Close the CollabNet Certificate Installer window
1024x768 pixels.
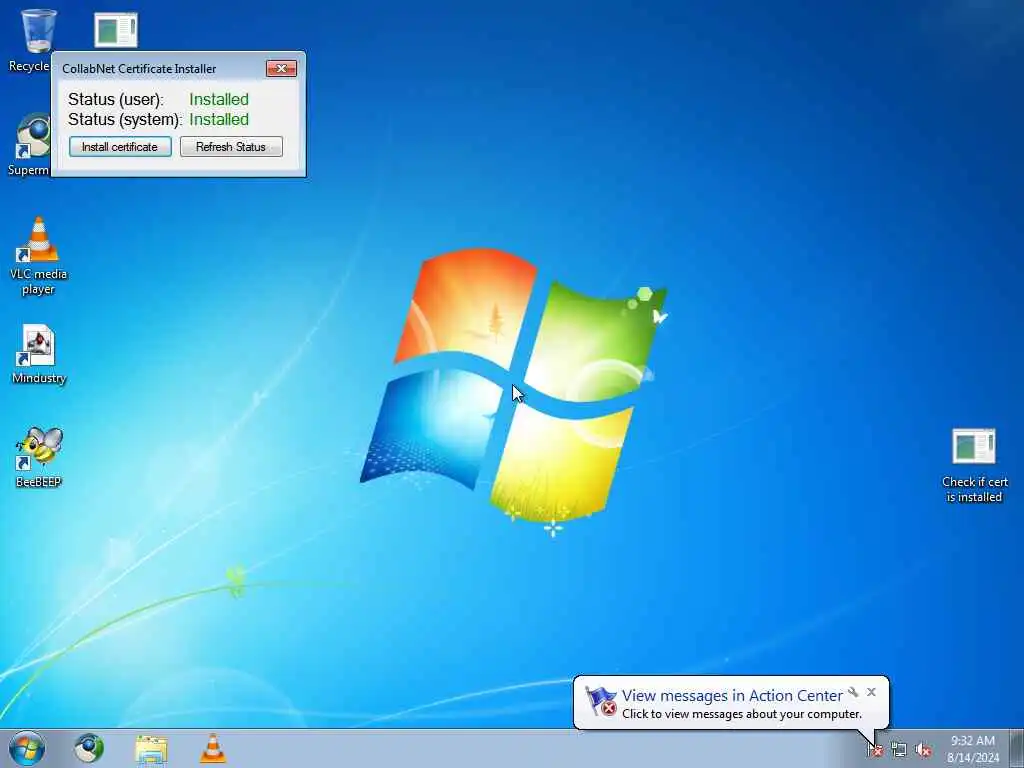pyautogui.click(x=281, y=69)
